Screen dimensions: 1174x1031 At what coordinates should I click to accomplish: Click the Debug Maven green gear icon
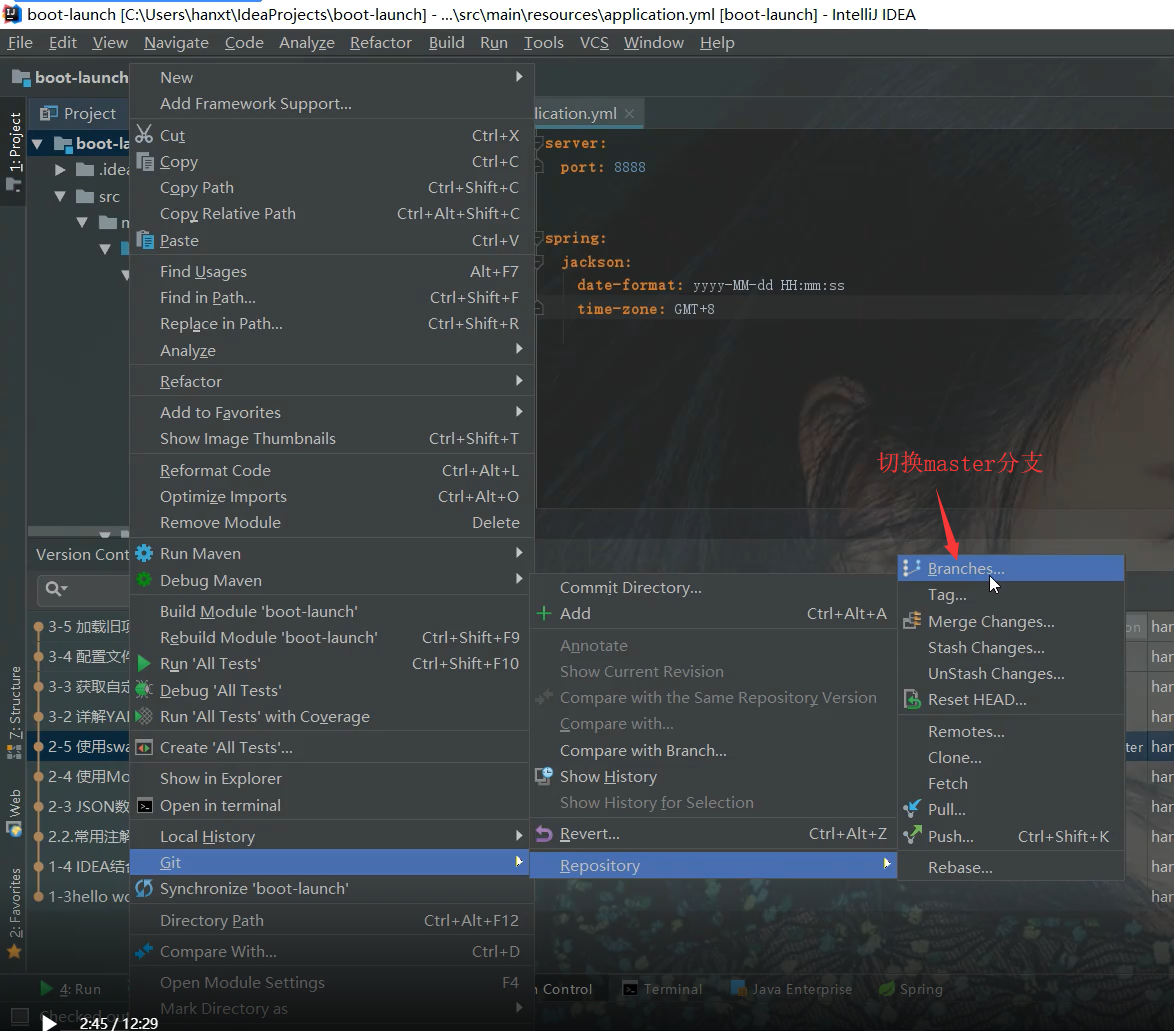(144, 580)
